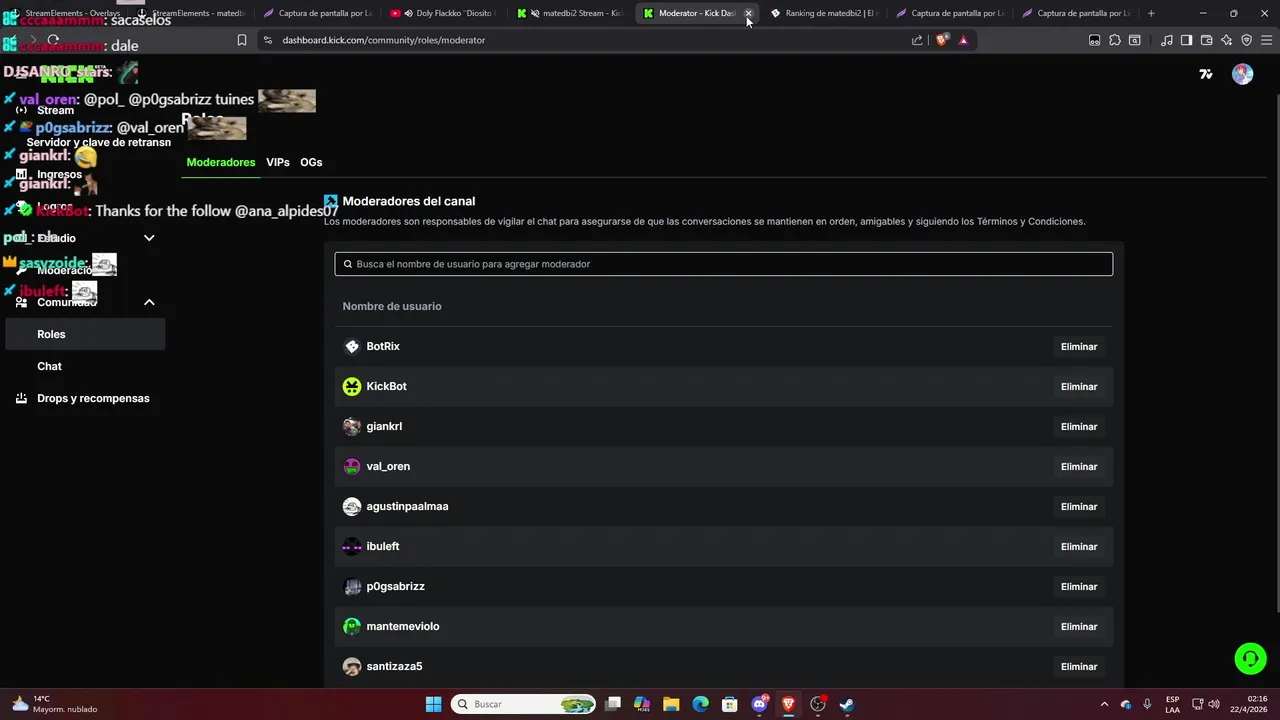1280x720 pixels.
Task: Open the weather widget showing 14°C
Action: (x=55, y=704)
